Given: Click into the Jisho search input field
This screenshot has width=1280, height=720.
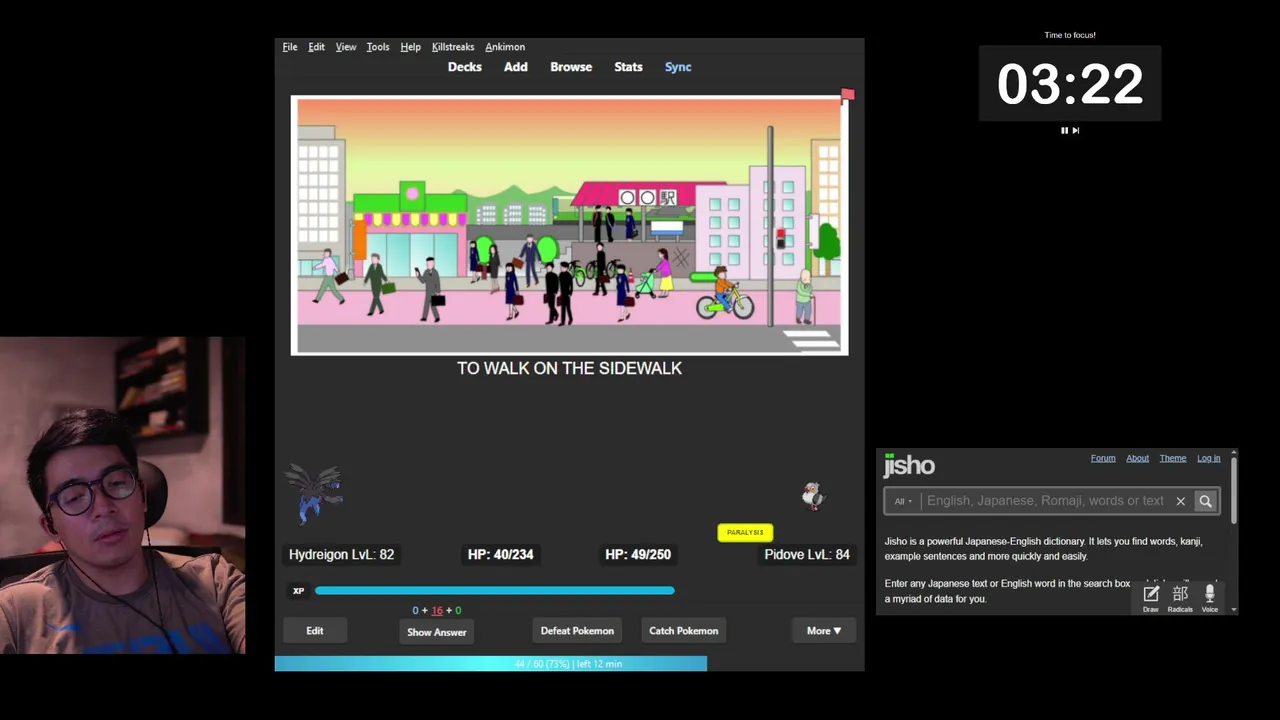Looking at the screenshot, I should [1045, 501].
